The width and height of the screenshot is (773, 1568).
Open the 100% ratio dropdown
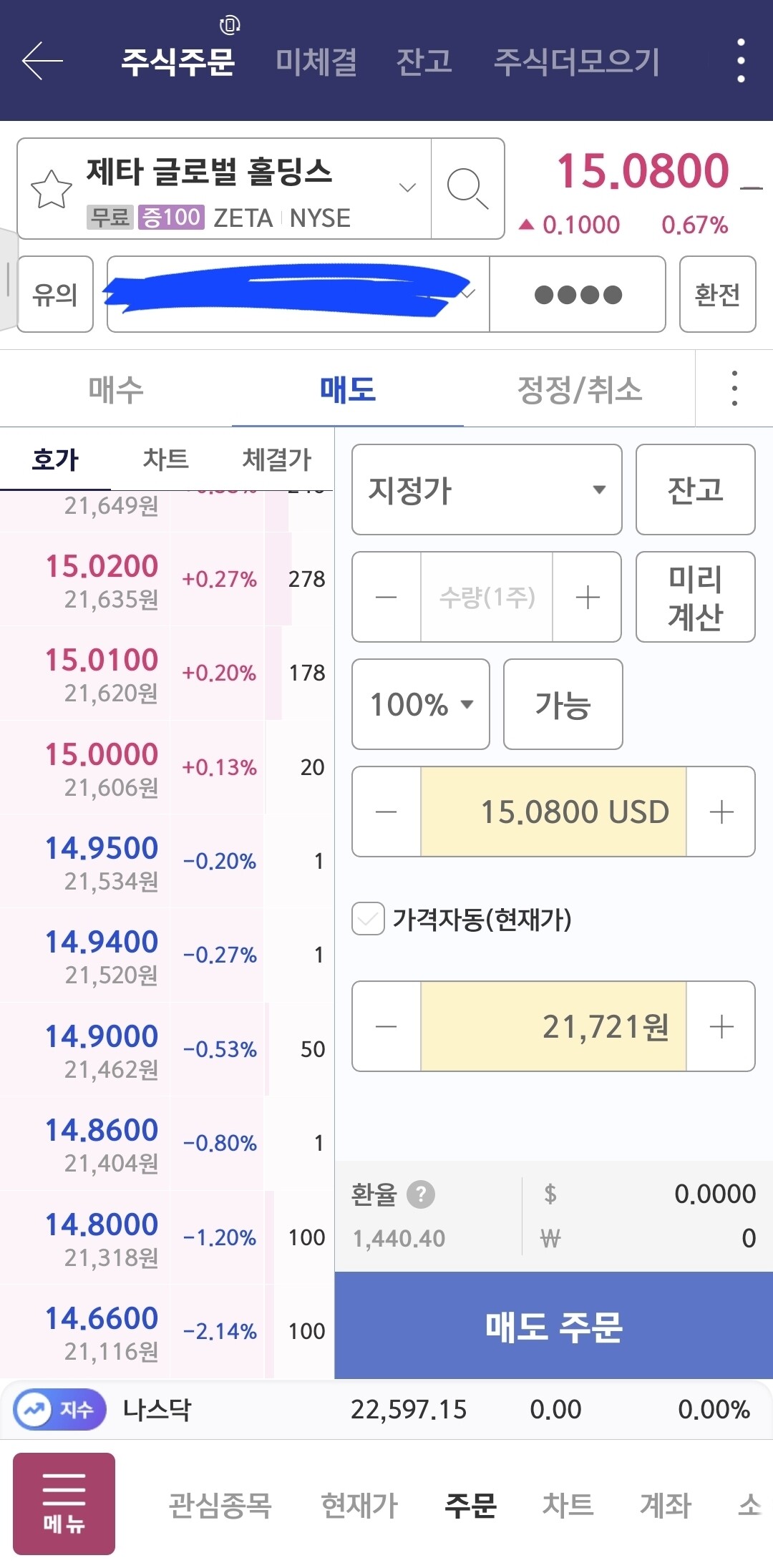click(421, 704)
